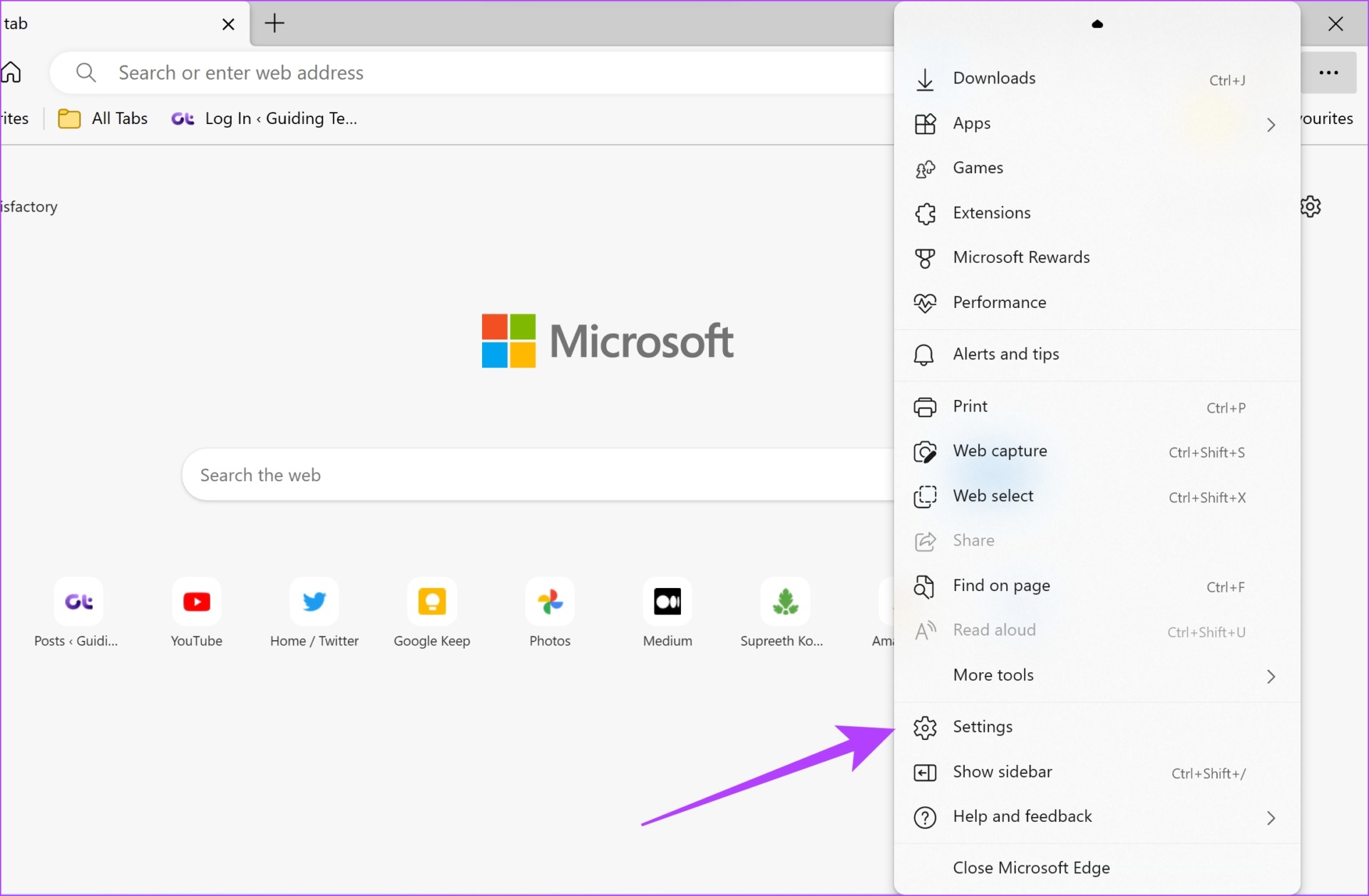
Task: Open Settings from the menu
Action: pos(983,727)
